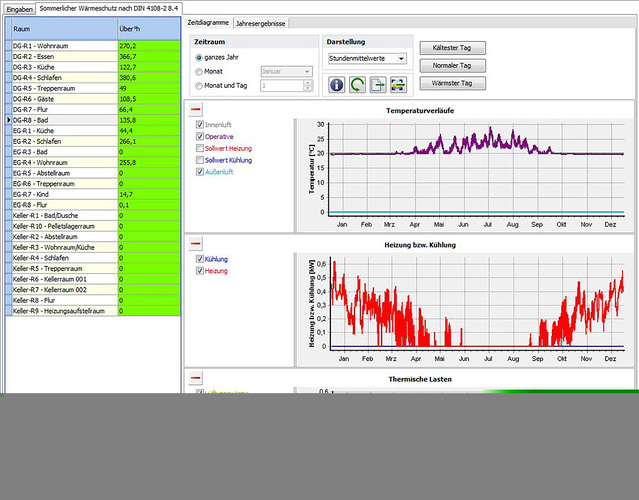Image resolution: width=639 pixels, height=500 pixels.
Task: Click the day number spinner arrows
Action: [306, 86]
